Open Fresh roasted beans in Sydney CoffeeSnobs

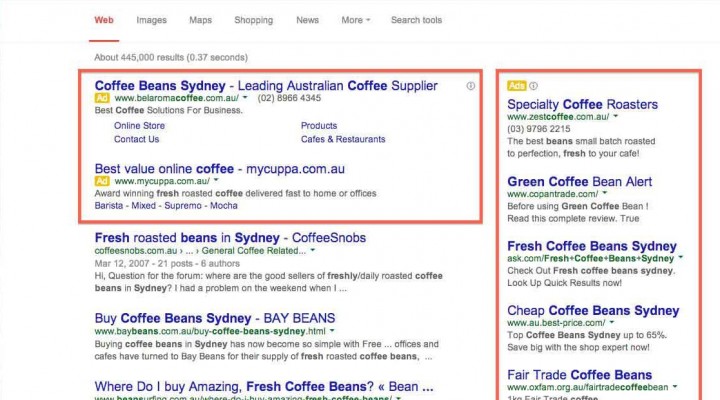[x=230, y=238]
